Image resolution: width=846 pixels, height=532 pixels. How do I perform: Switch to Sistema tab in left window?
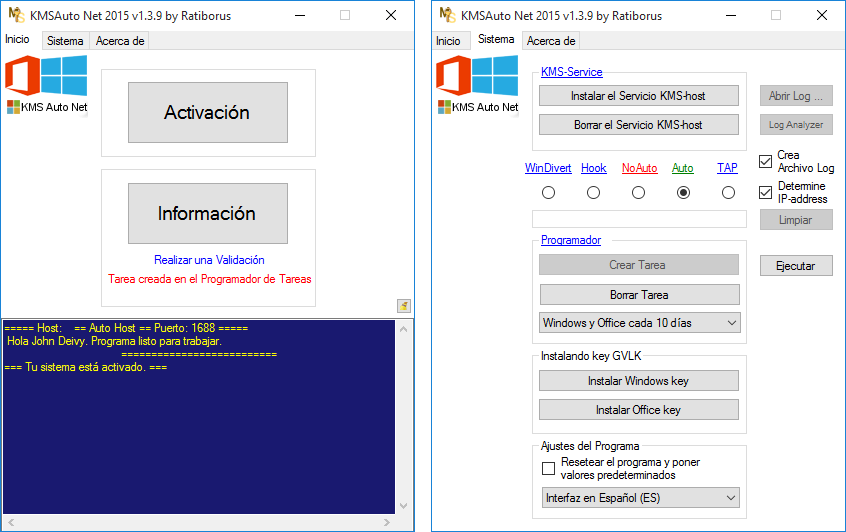65,41
